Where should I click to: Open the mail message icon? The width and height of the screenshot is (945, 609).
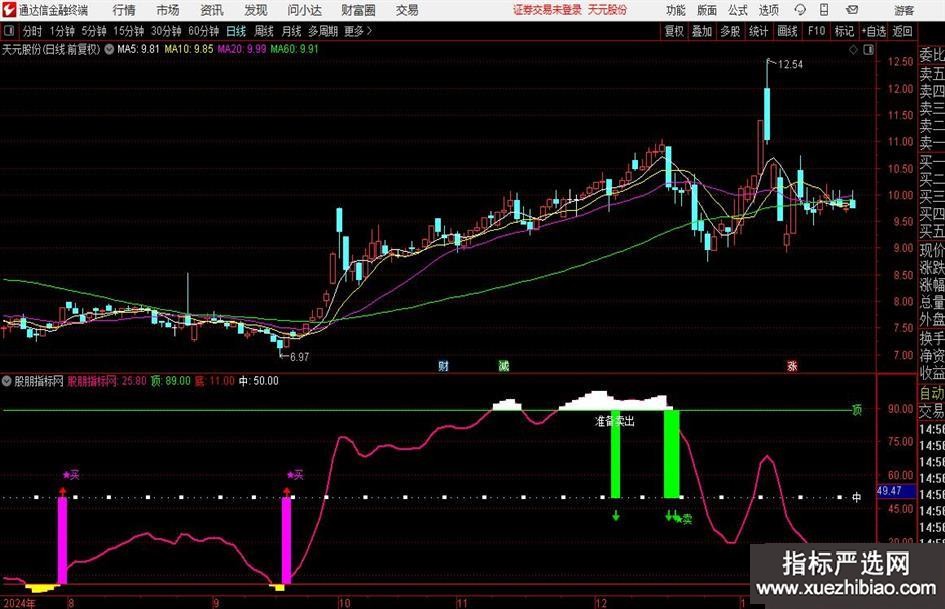point(852,10)
